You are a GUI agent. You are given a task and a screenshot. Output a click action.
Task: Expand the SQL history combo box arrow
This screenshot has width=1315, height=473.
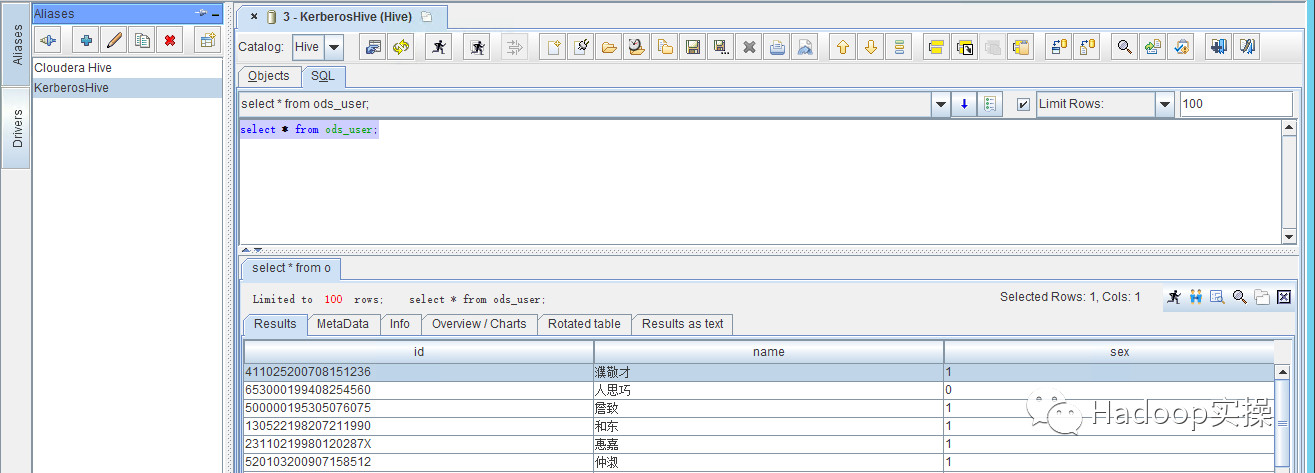coord(940,104)
